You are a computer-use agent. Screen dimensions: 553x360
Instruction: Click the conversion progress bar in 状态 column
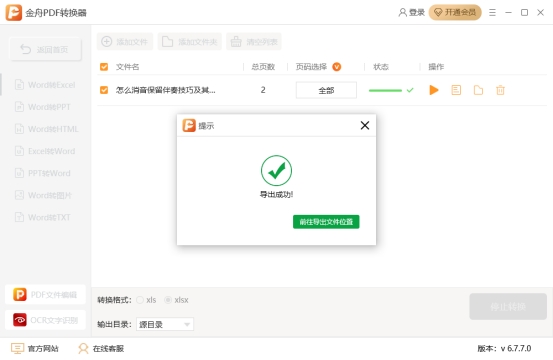point(385,90)
